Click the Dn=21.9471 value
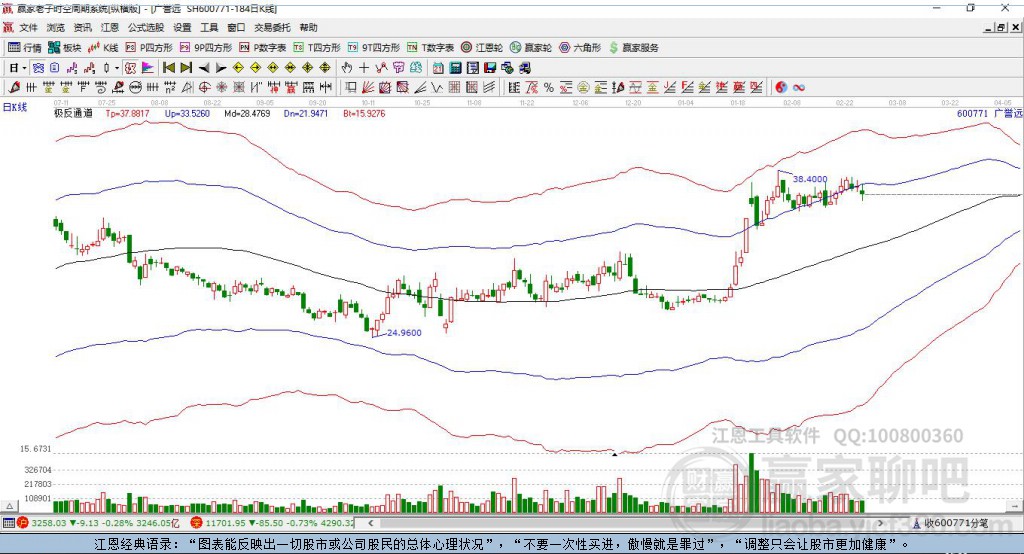Image resolution: width=1024 pixels, height=554 pixels. click(306, 113)
